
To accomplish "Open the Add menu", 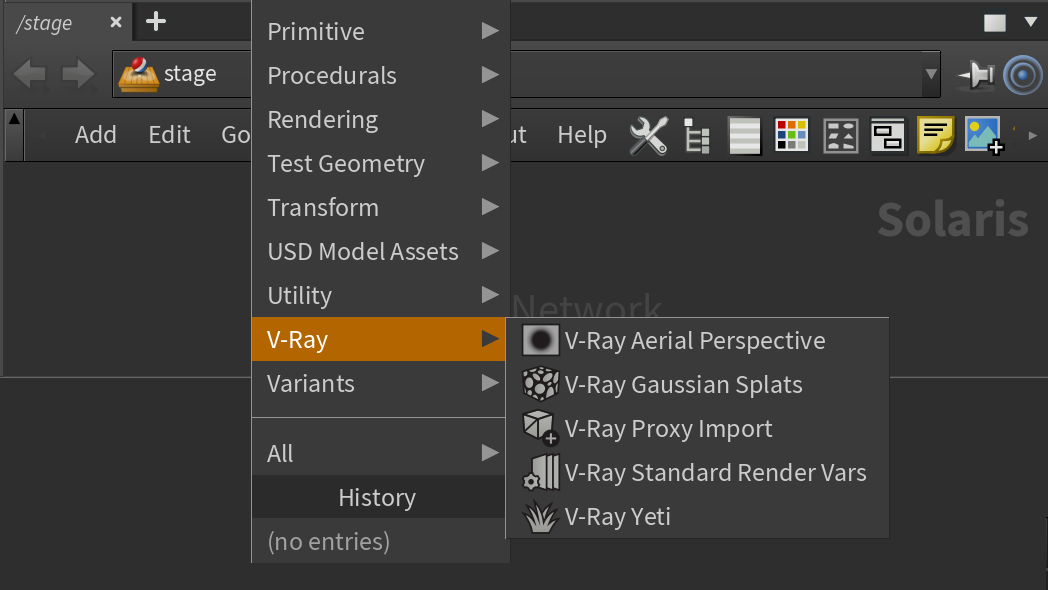I will pos(96,135).
